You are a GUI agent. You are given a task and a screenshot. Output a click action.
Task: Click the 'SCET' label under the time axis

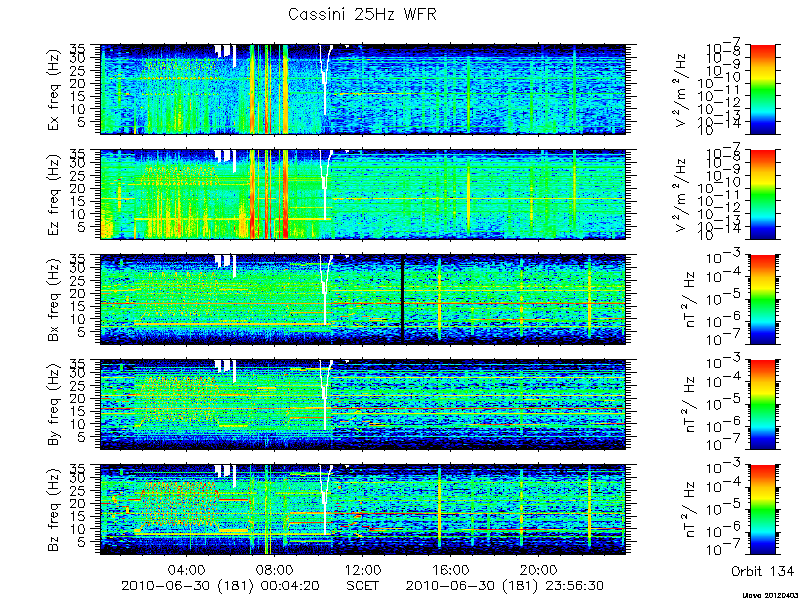(x=362, y=586)
